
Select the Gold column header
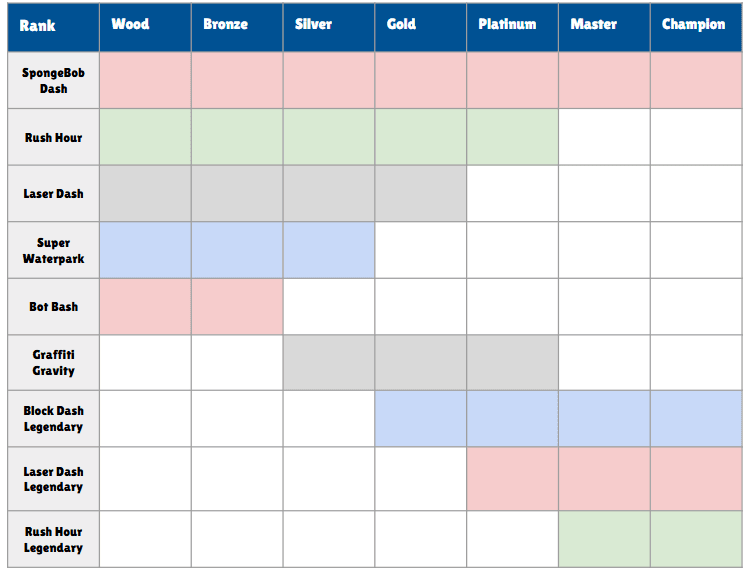coord(421,27)
